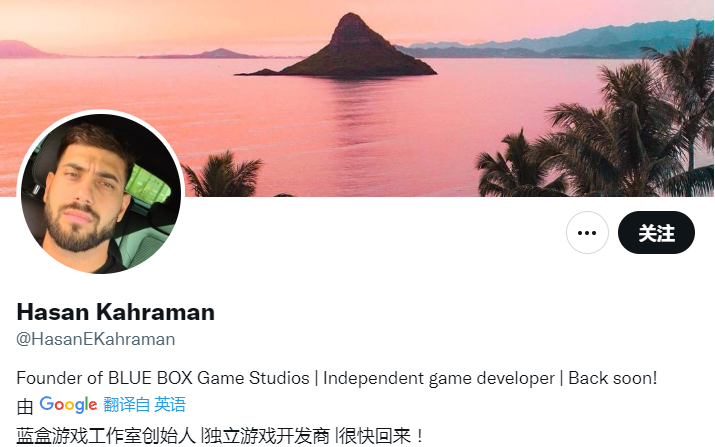
Task: Click the Hasan Kahraman display name
Action: click(116, 312)
